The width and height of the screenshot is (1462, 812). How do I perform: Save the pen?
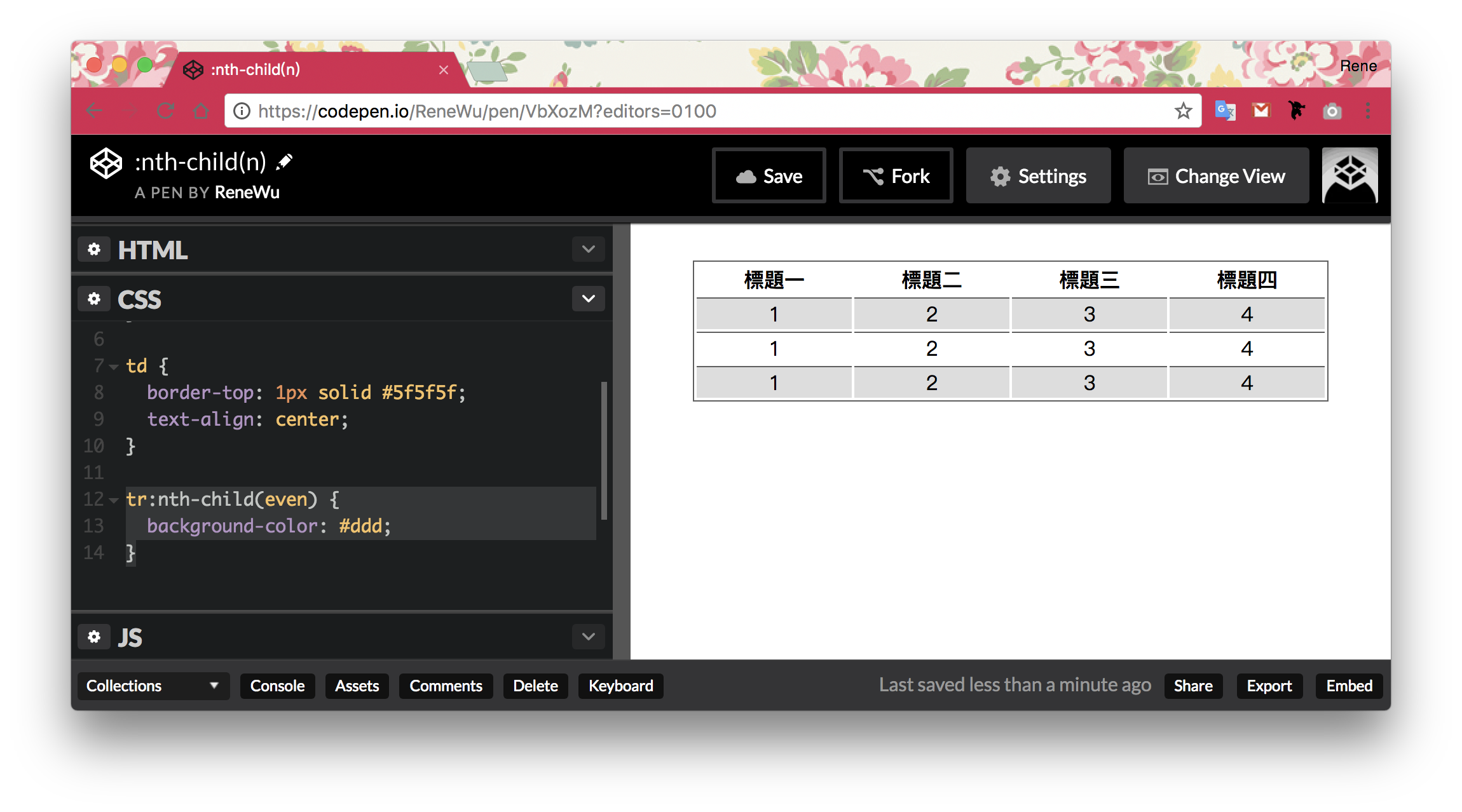(769, 176)
